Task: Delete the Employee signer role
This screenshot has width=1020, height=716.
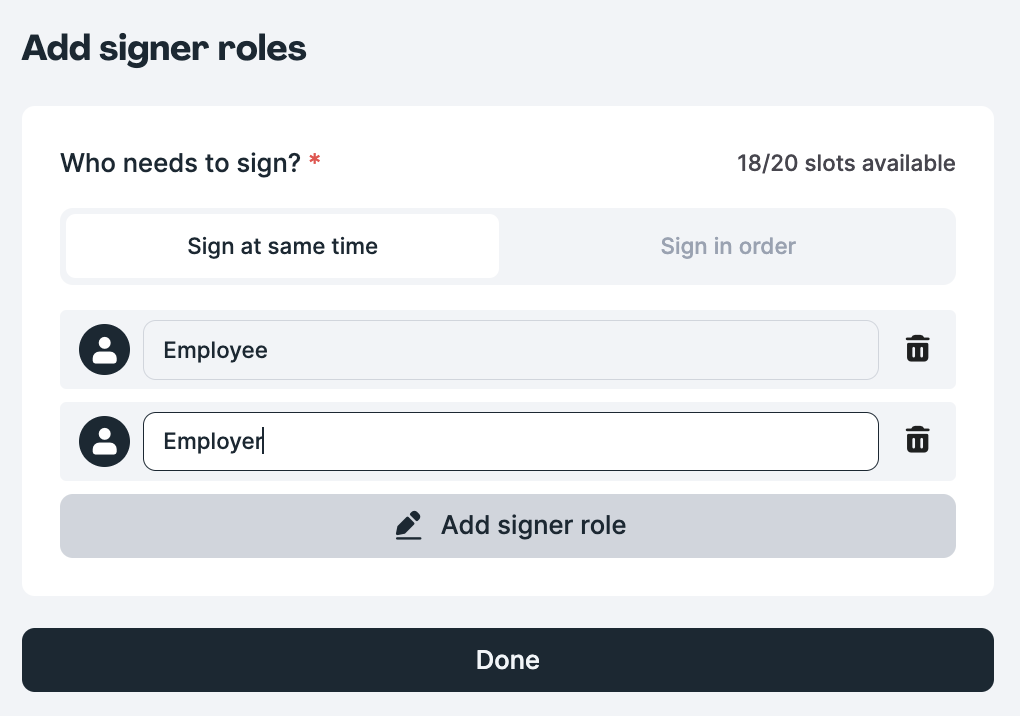Action: [917, 349]
